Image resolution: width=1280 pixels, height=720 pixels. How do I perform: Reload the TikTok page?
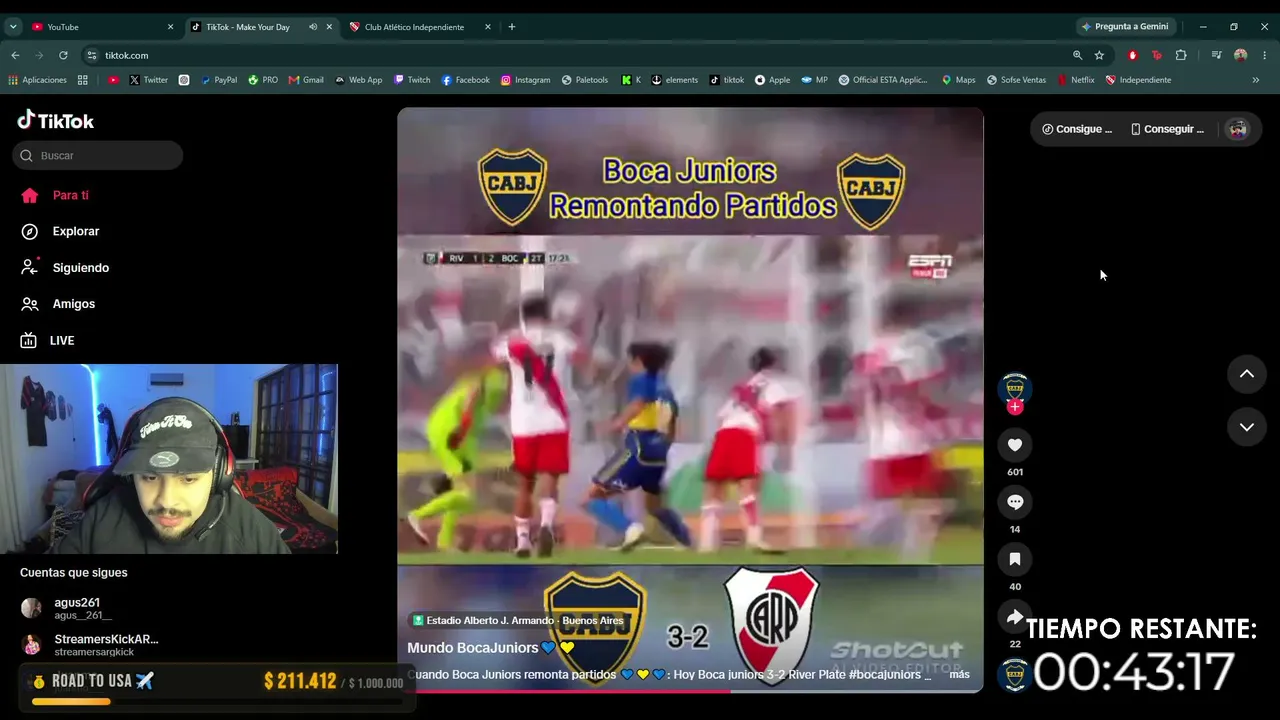pos(63,55)
